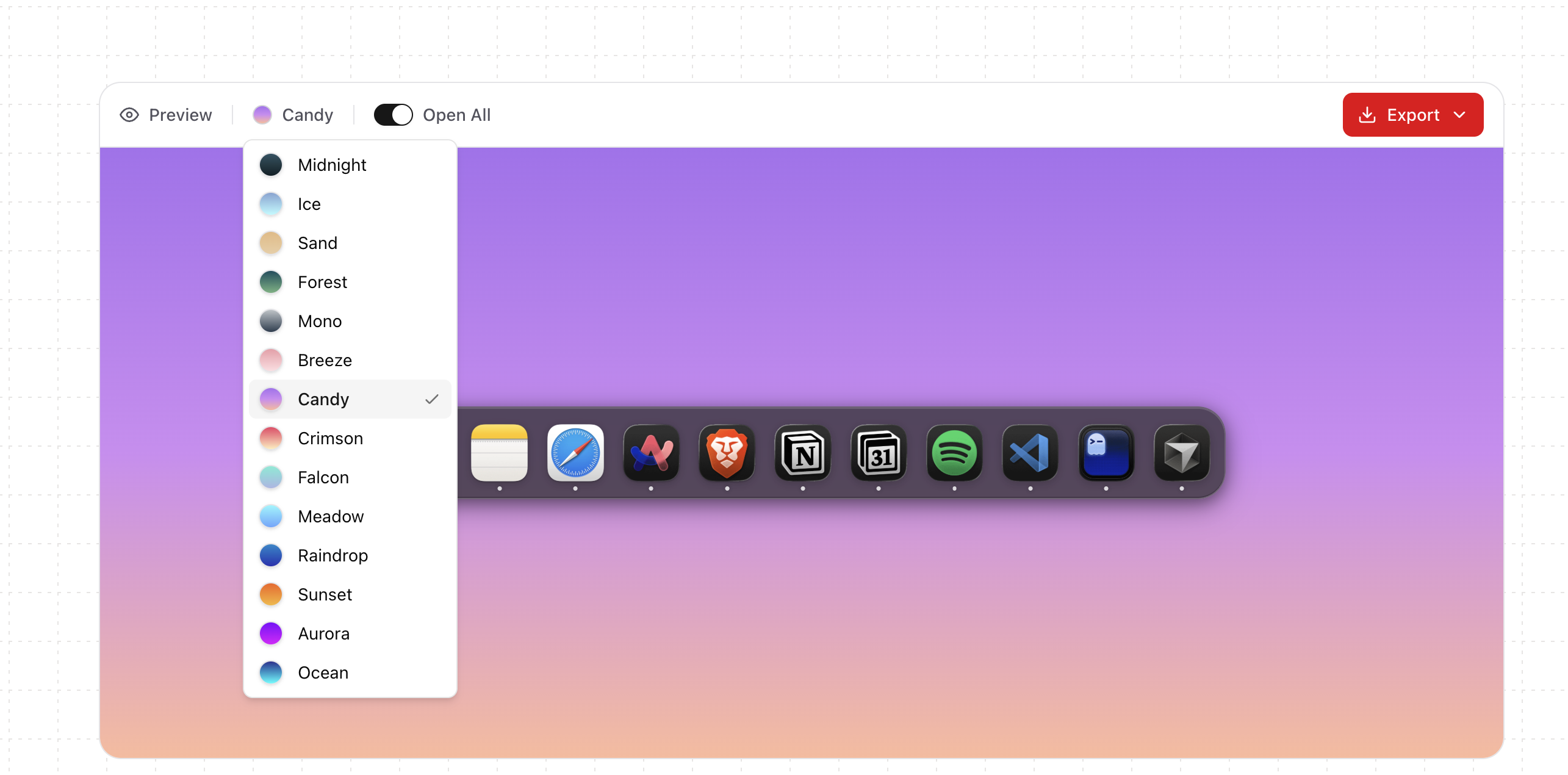
Task: Open the Spotify dock icon
Action: pyautogui.click(x=954, y=453)
